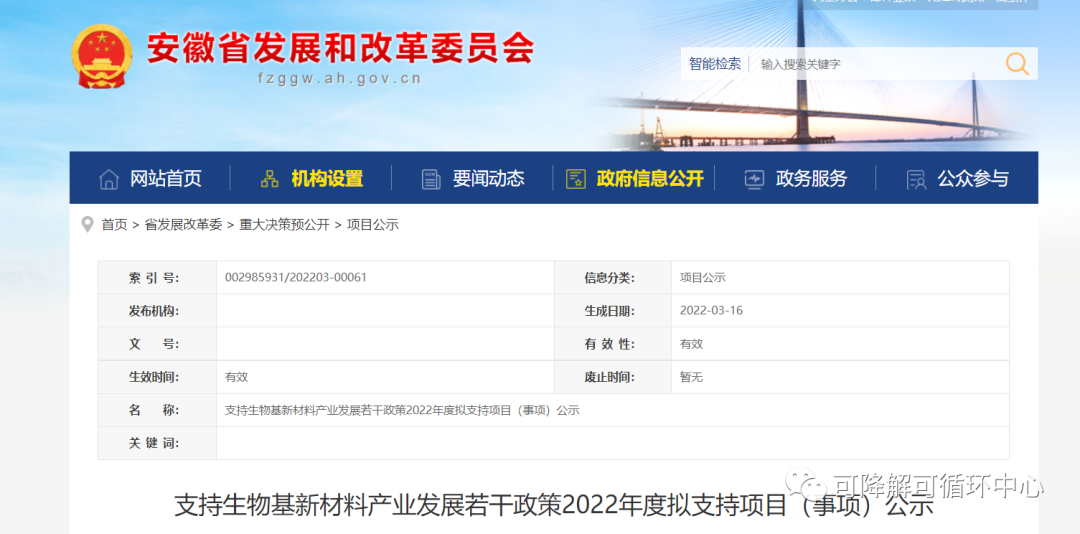Screen dimensions: 1080x534
Task: Click the orange search magnifier icon
Action: pyautogui.click(x=1017, y=63)
